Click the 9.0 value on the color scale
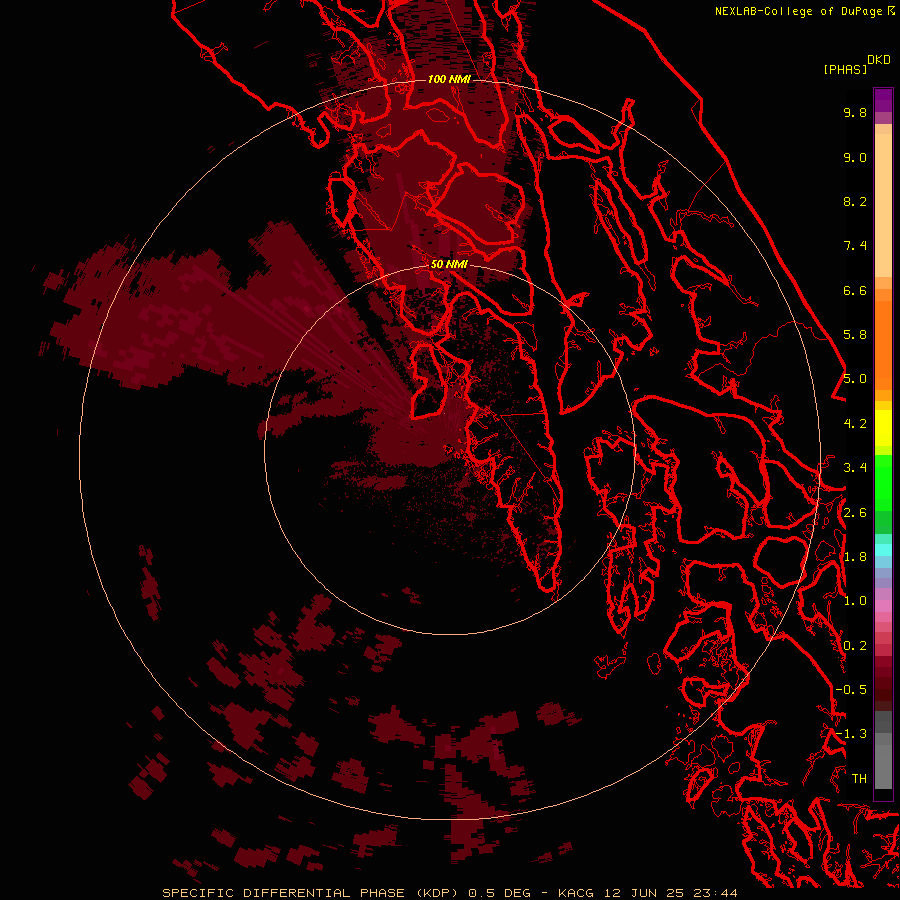 (855, 157)
